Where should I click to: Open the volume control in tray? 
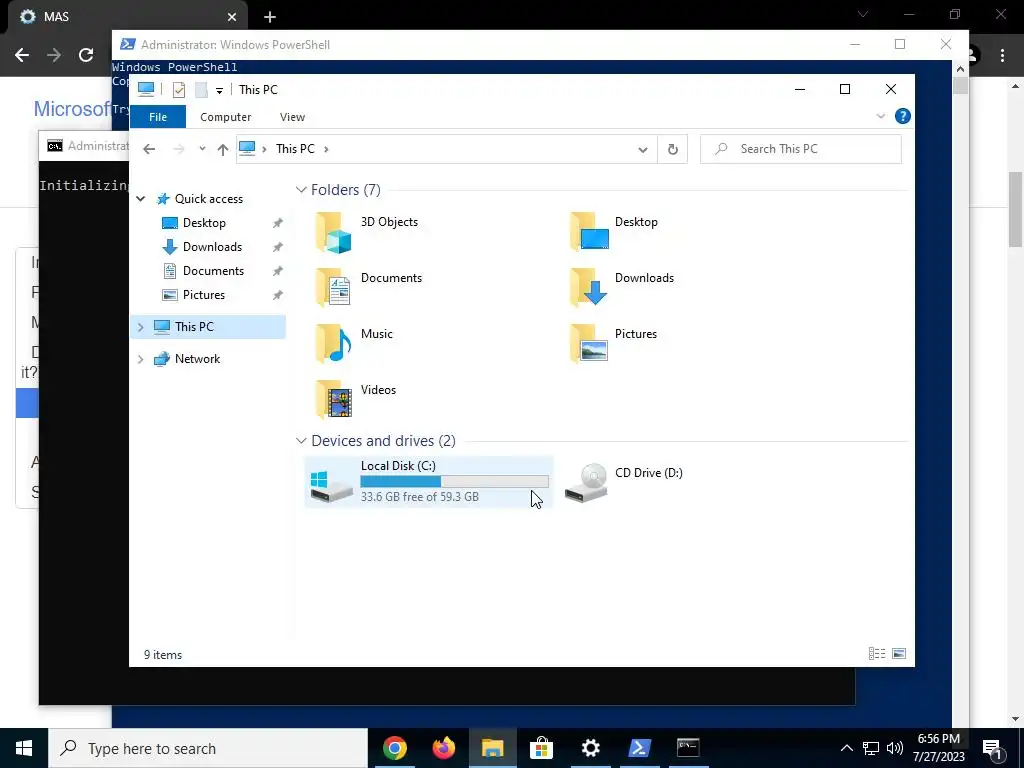click(x=895, y=748)
